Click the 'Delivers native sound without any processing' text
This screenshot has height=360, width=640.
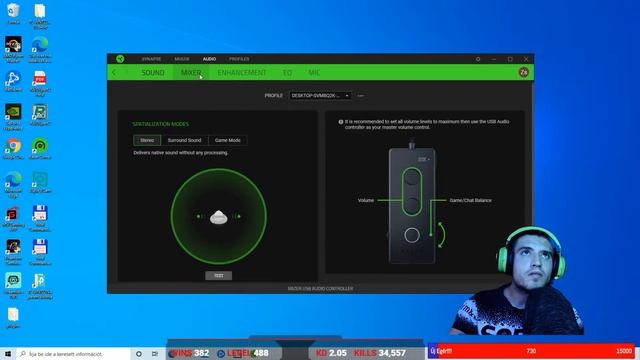pos(181,153)
